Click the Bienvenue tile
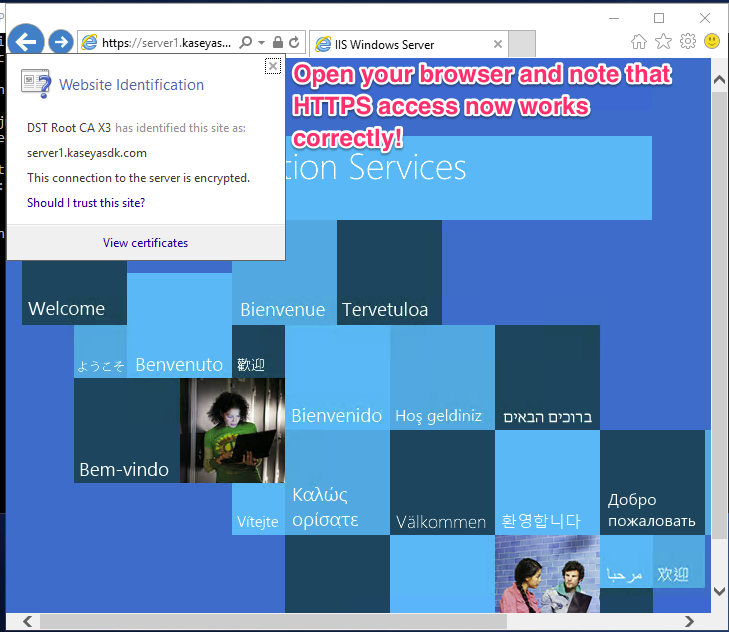 coord(285,273)
